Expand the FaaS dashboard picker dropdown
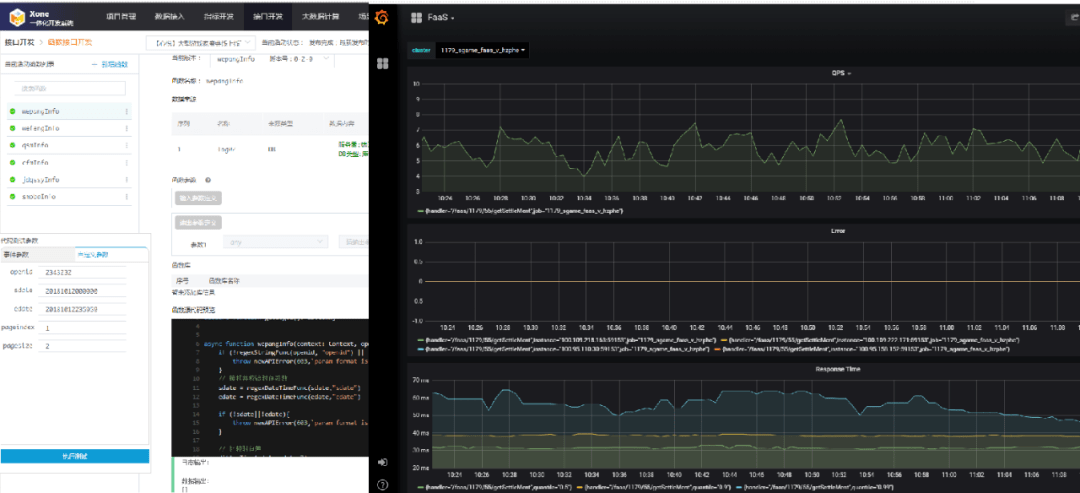This screenshot has width=1080, height=493. (x=441, y=18)
